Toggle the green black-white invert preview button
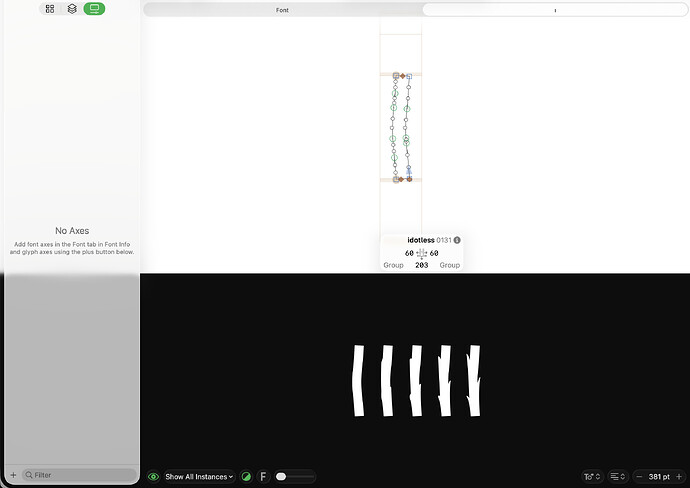 click(246, 477)
